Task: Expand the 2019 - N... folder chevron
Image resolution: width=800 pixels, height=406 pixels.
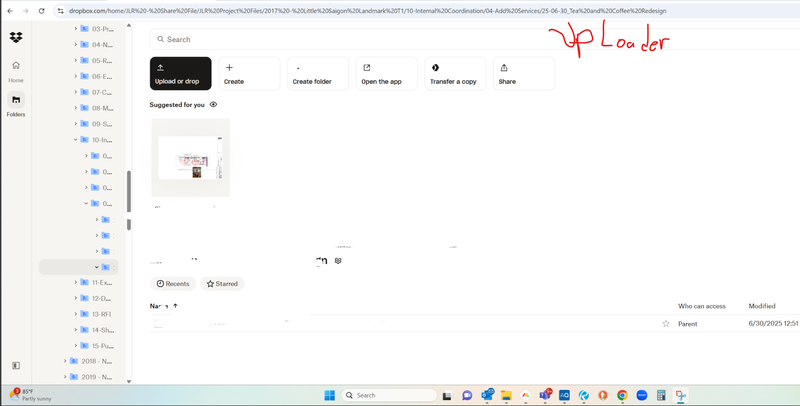Action: click(65, 377)
